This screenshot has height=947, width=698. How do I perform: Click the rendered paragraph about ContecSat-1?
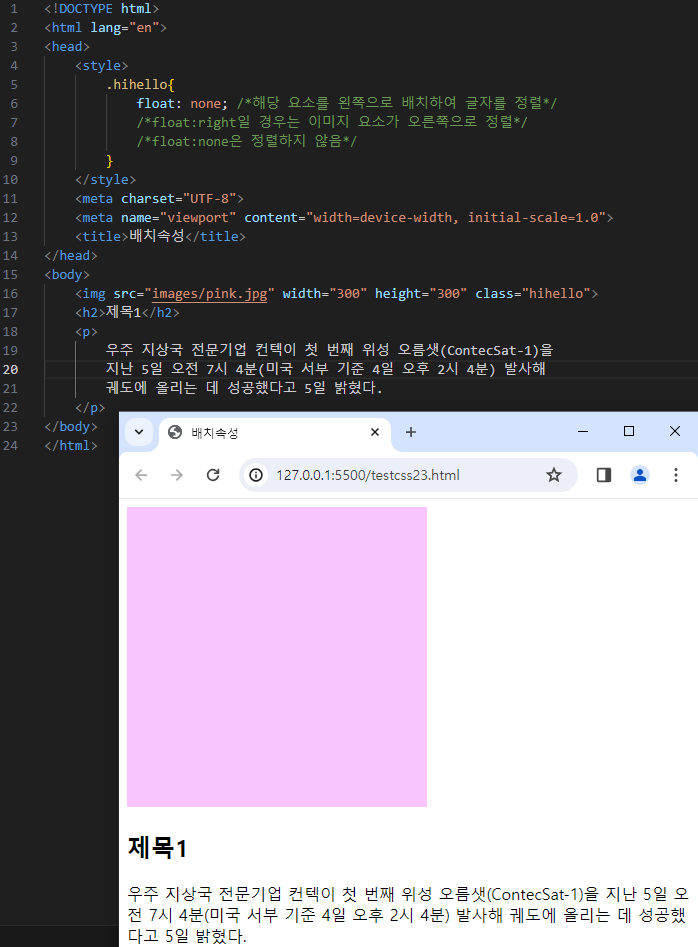point(408,915)
